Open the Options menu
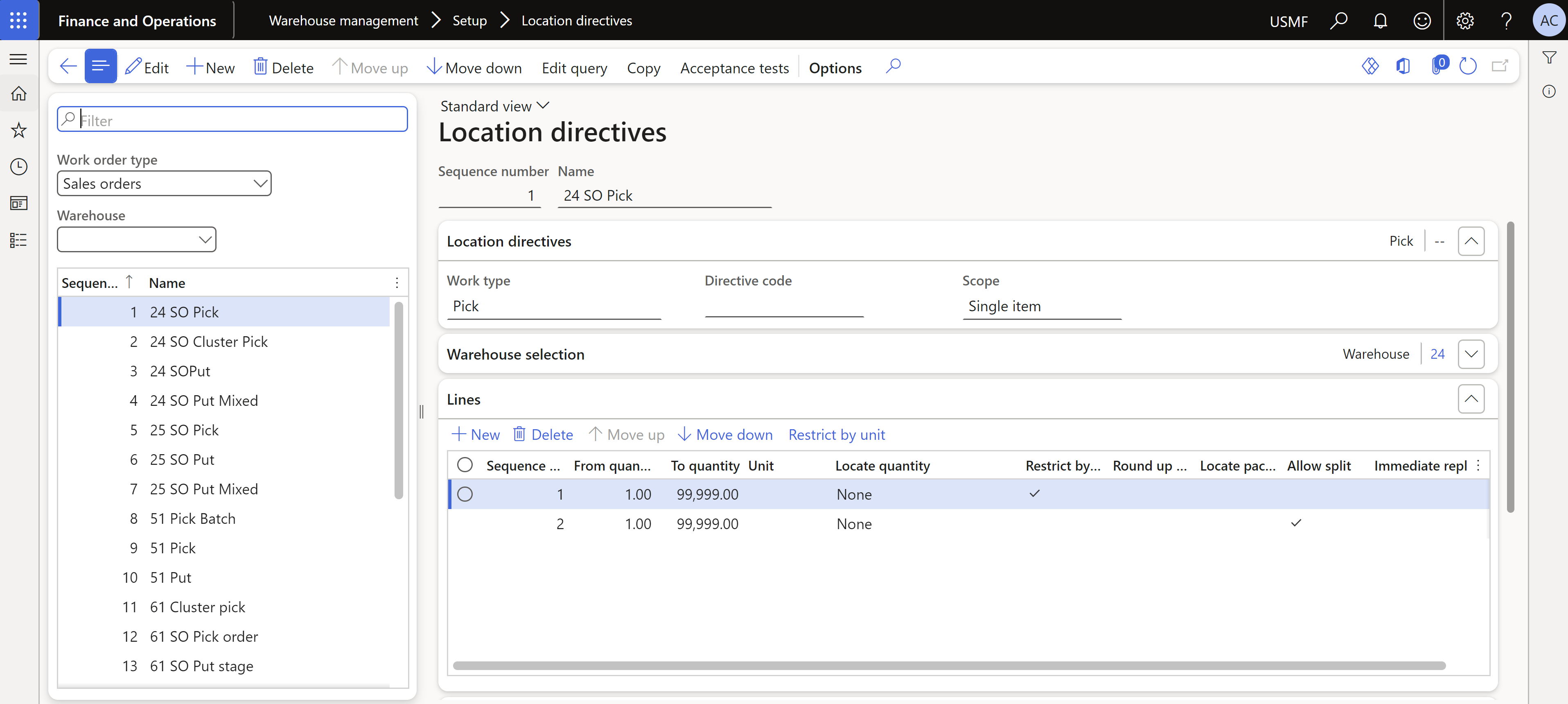This screenshot has width=1568, height=704. coord(835,68)
